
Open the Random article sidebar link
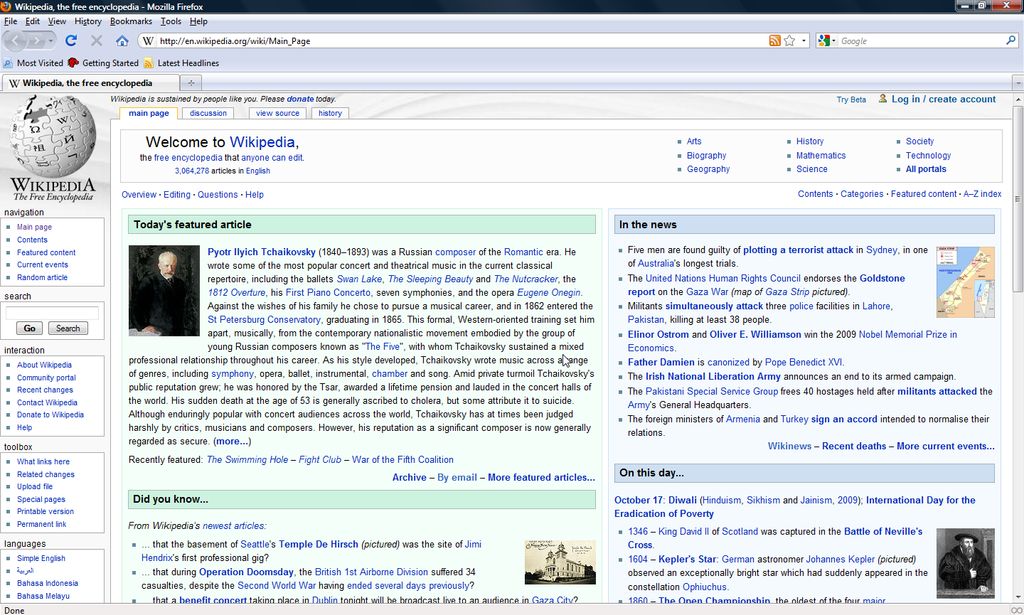[42, 277]
